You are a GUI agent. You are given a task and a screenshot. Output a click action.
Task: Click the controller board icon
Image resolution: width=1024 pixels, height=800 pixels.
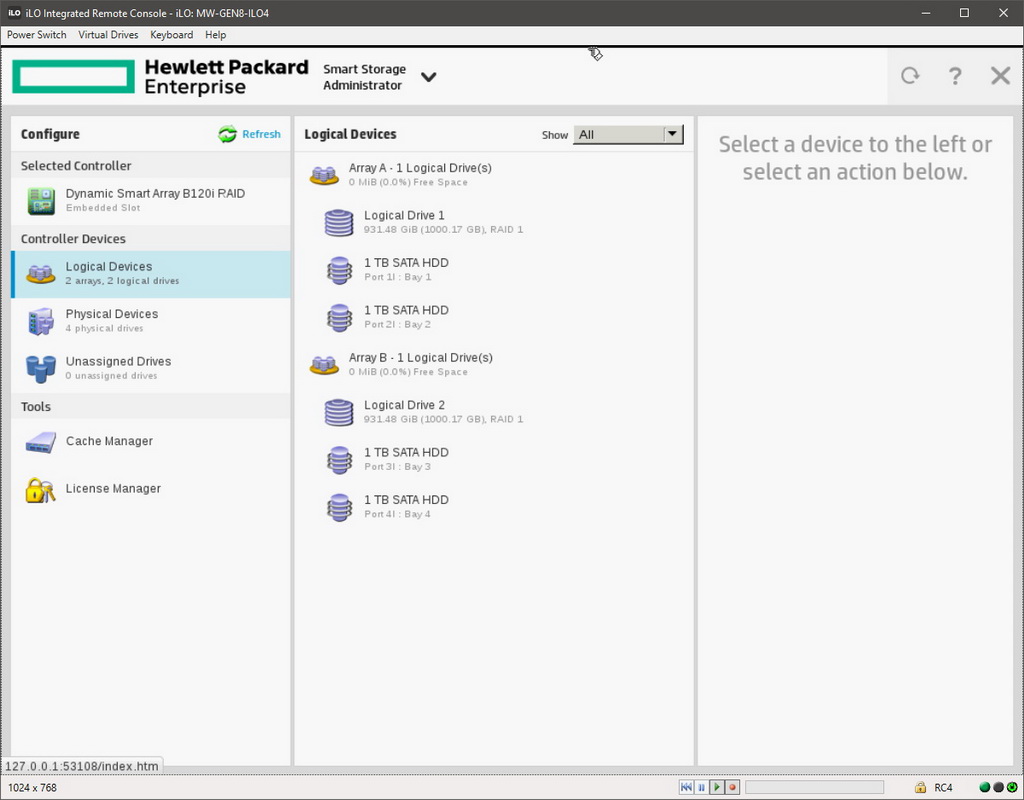pos(40,200)
